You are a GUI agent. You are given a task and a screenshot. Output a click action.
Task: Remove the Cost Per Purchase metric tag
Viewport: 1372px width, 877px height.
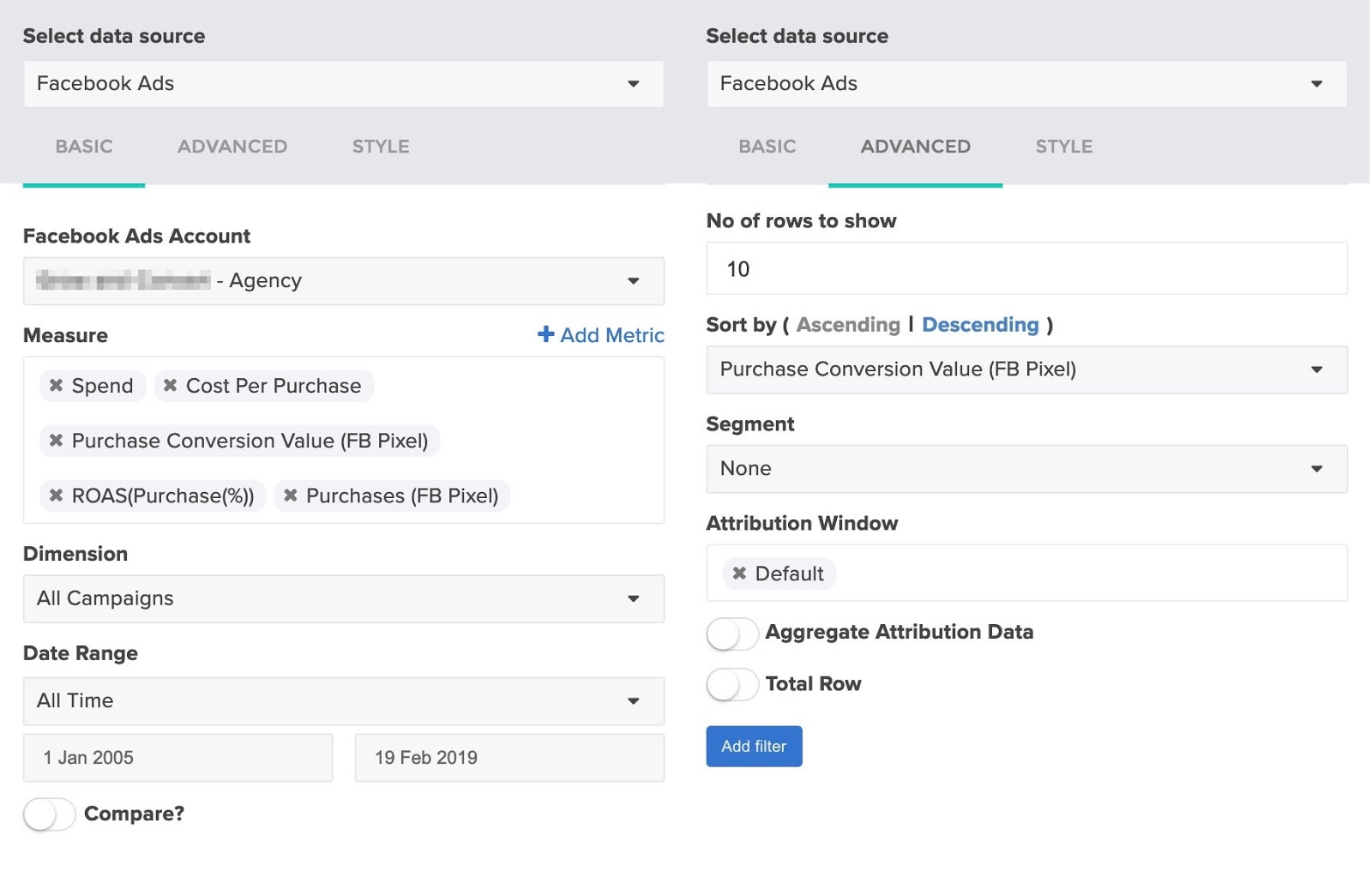point(170,386)
